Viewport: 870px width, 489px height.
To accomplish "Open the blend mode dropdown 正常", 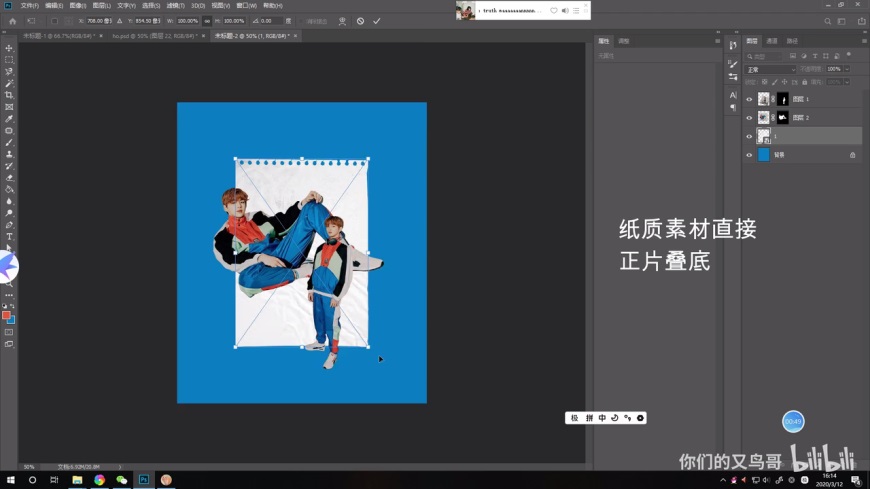I will click(771, 69).
